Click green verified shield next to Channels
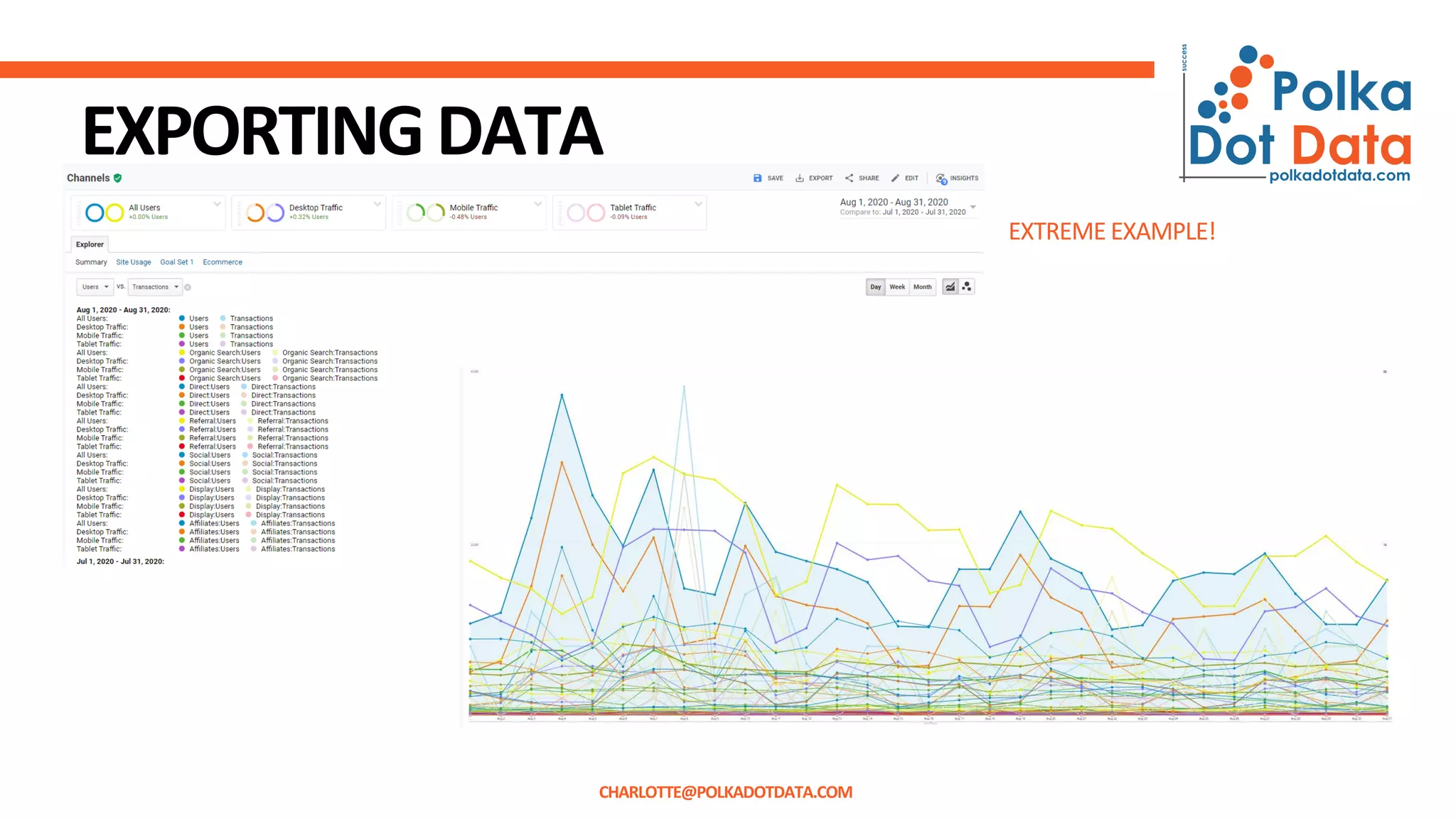 point(118,178)
